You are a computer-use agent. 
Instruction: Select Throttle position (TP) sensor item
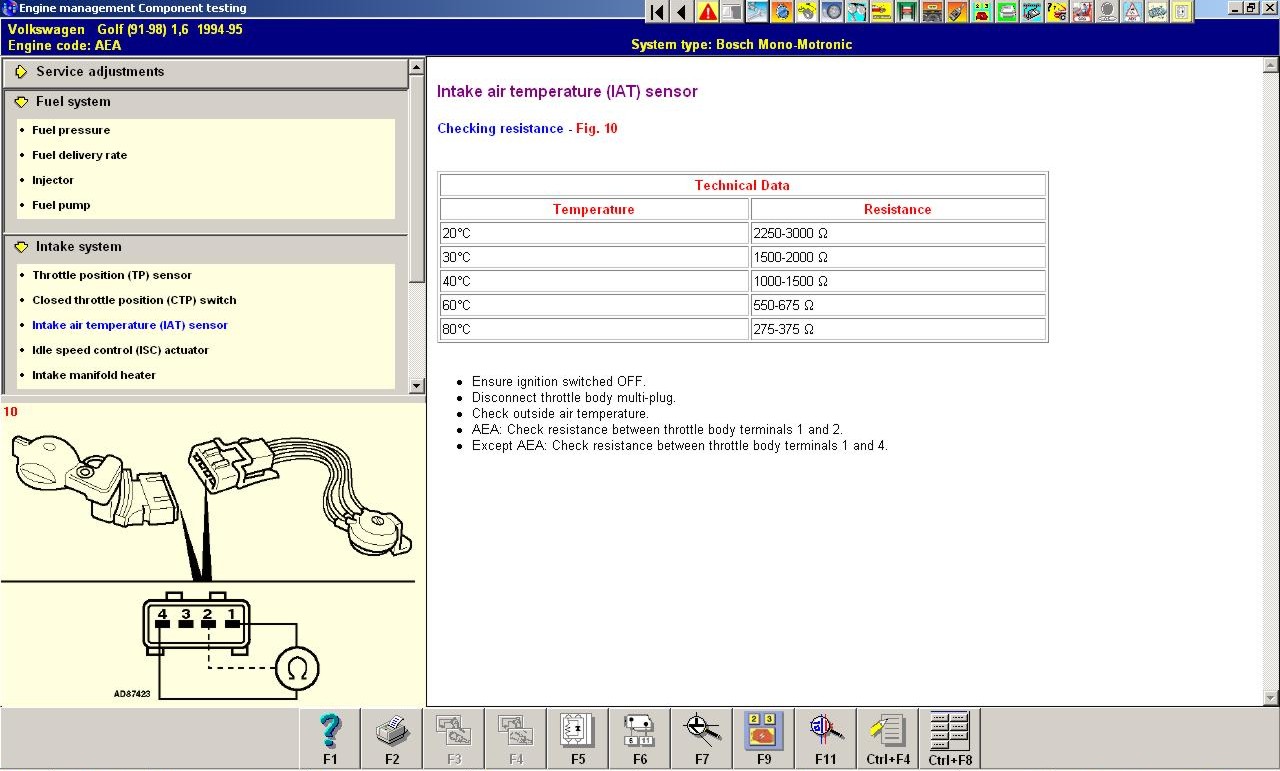[x=111, y=275]
